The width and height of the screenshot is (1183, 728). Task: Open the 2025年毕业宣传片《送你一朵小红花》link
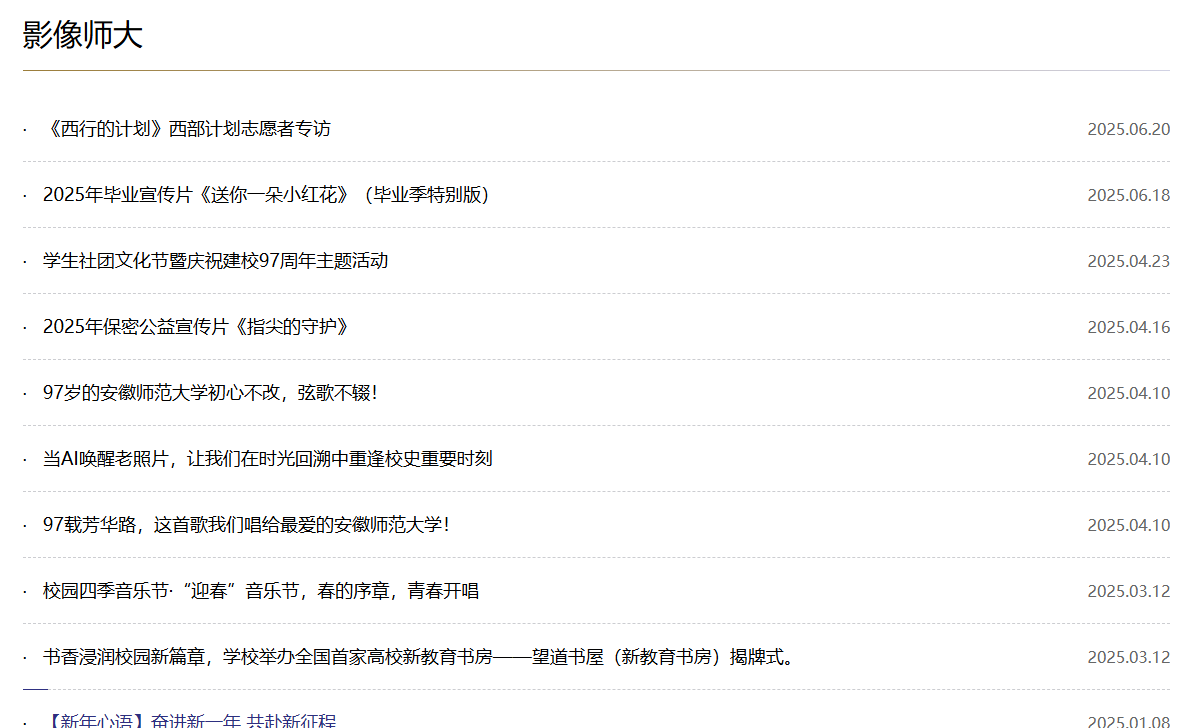[266, 195]
